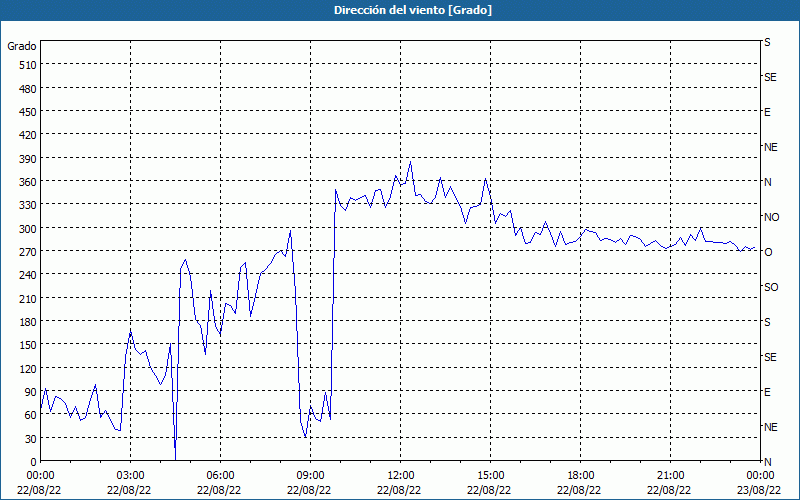Screen dimensions: 800x500
Task: Select the 150 y-axis value
Action: tap(28, 345)
